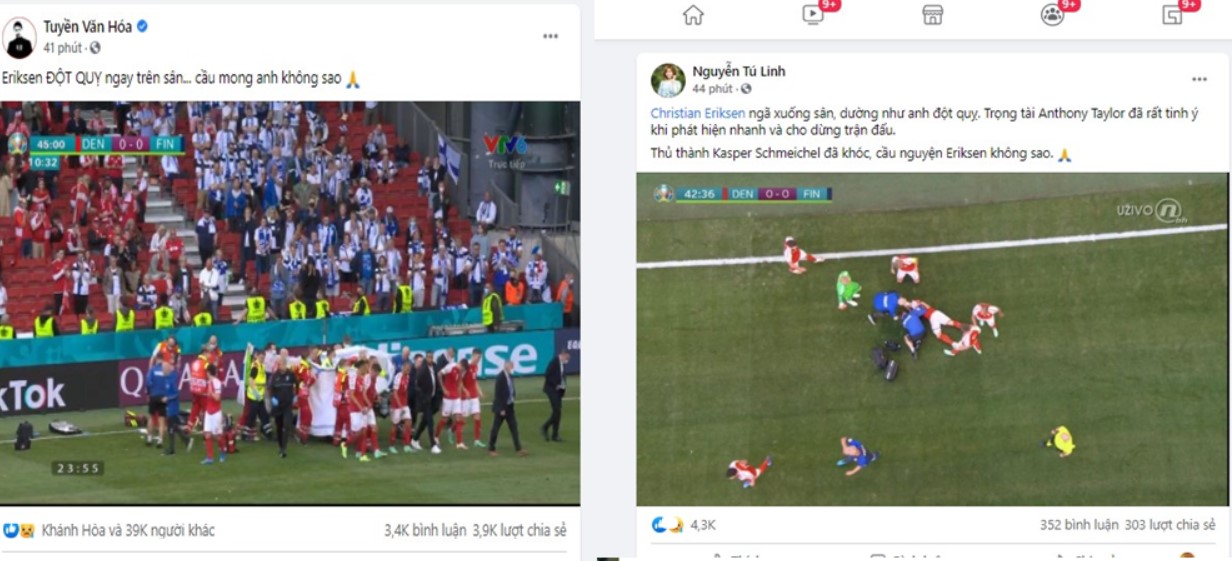Open Nguyễn Tú Linh profile avatar
The height and width of the screenshot is (561, 1232).
(668, 80)
